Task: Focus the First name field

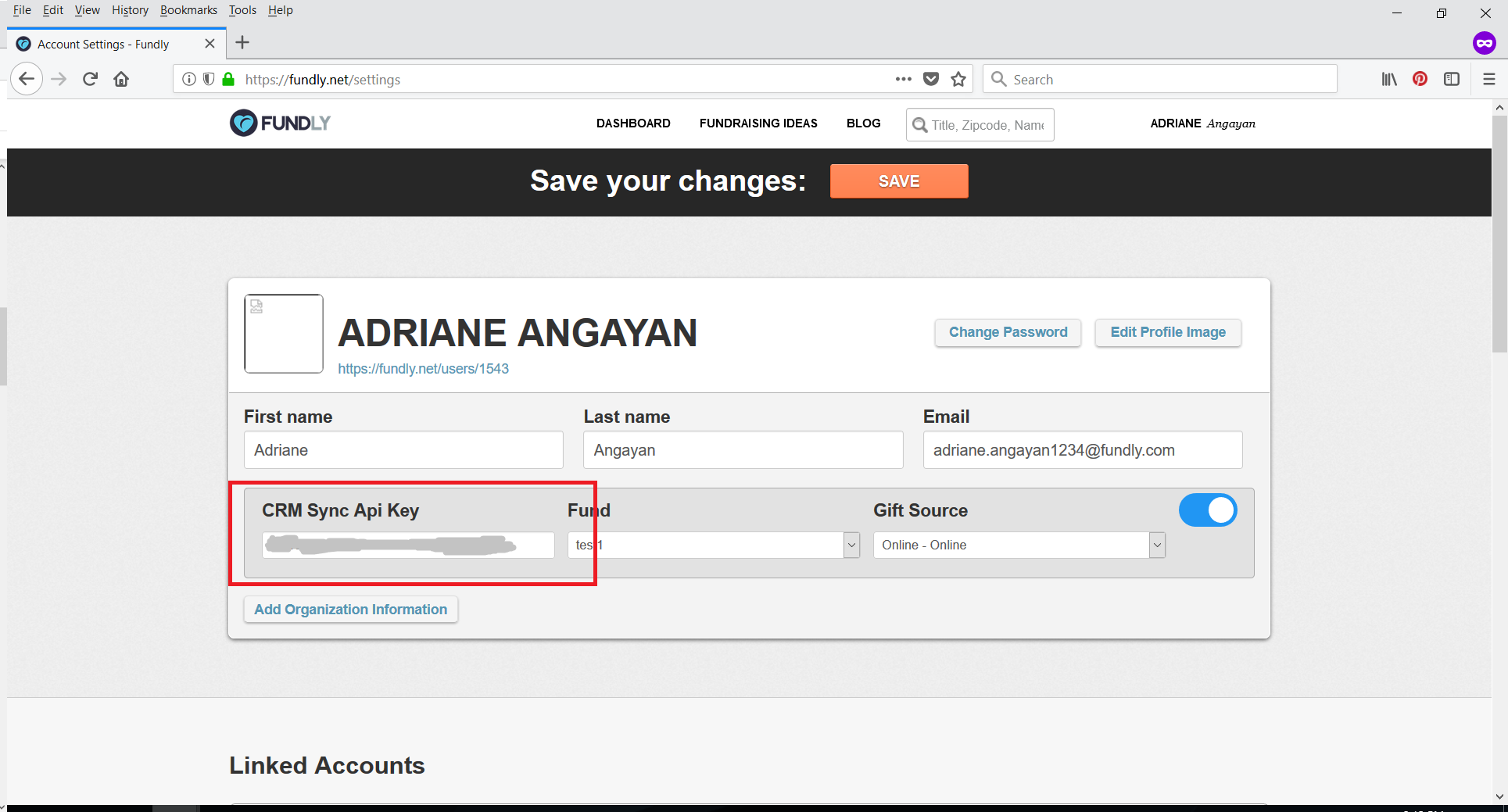Action: (x=403, y=450)
